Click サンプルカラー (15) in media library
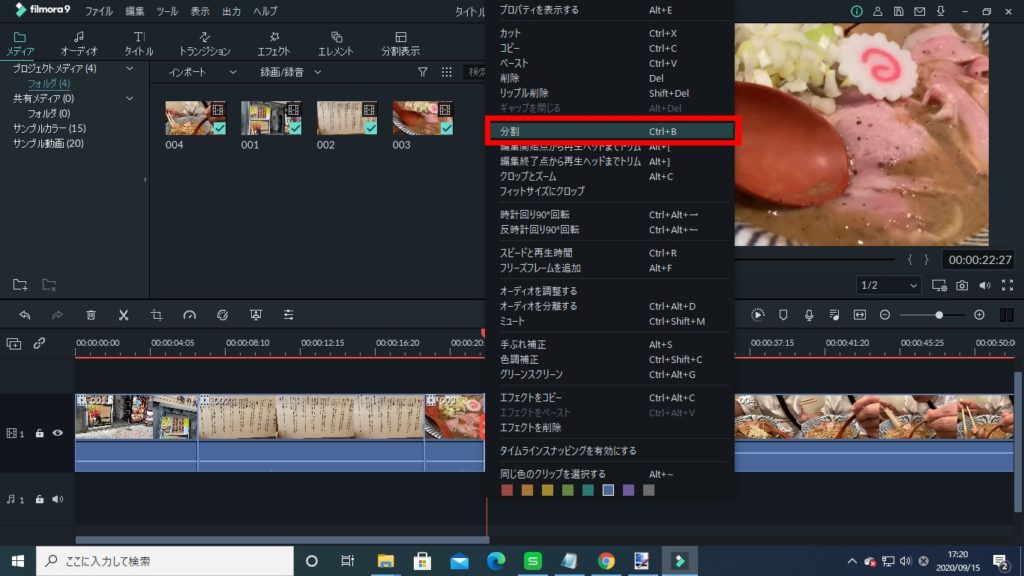The image size is (1024, 576). tap(49, 129)
